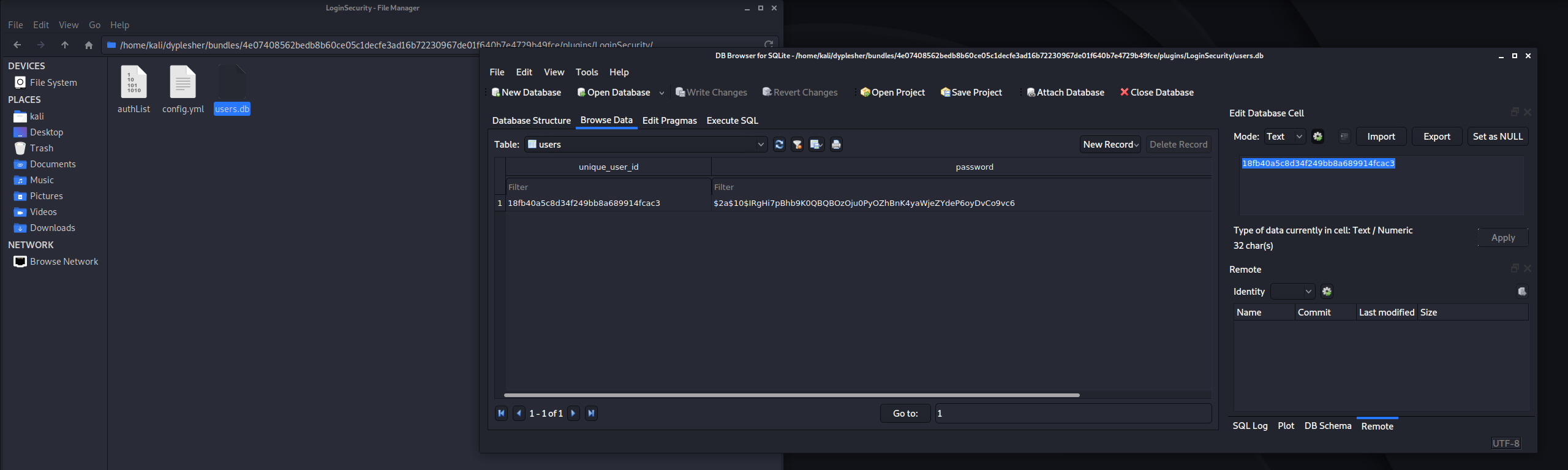This screenshot has height=470, width=1568.
Task: Print the table data icon
Action: pyautogui.click(x=836, y=145)
